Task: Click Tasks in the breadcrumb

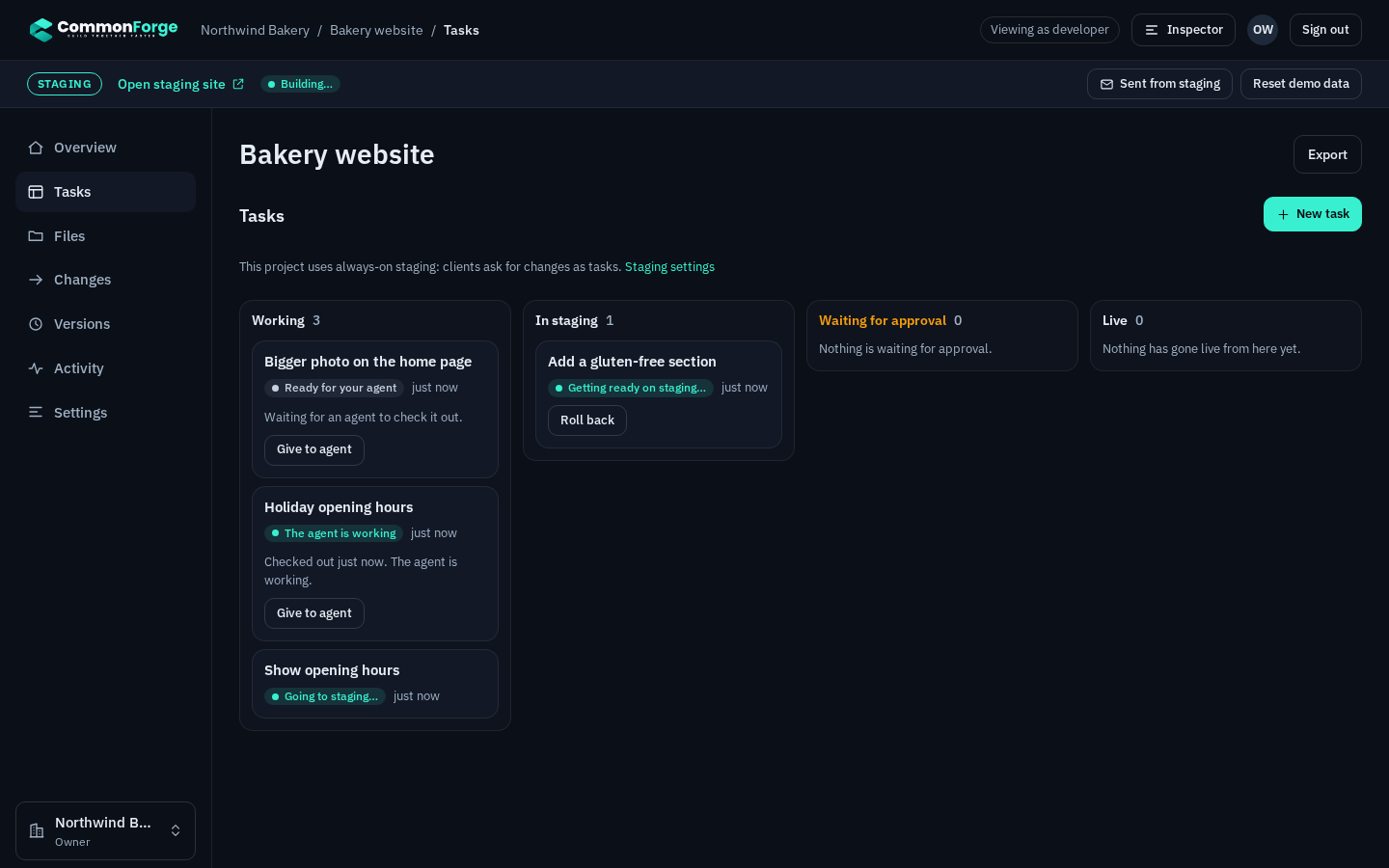Action: pos(461,30)
